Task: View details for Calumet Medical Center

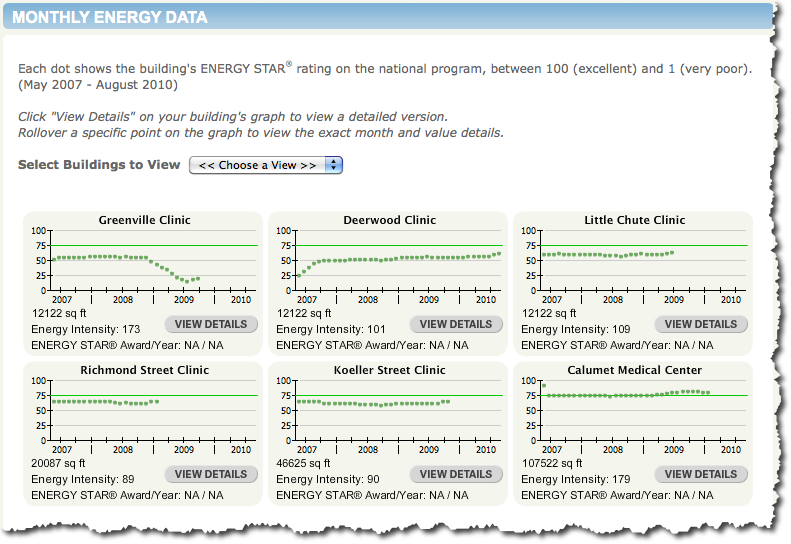Action: [701, 474]
